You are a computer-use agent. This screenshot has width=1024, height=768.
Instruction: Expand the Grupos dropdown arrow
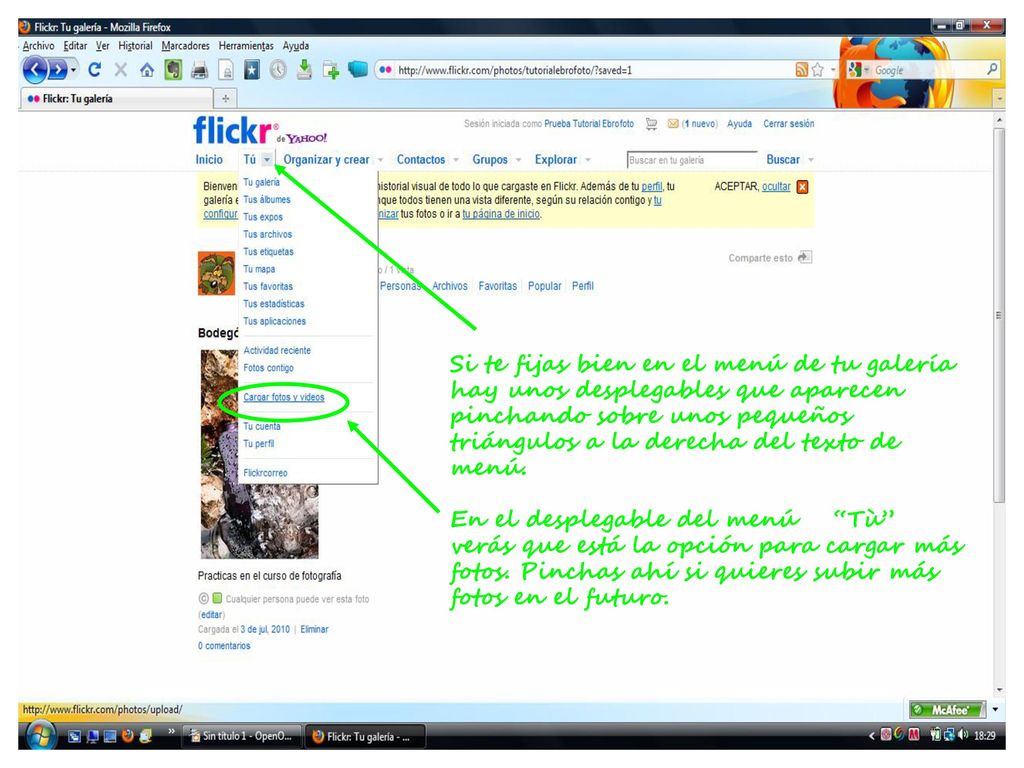pos(519,160)
